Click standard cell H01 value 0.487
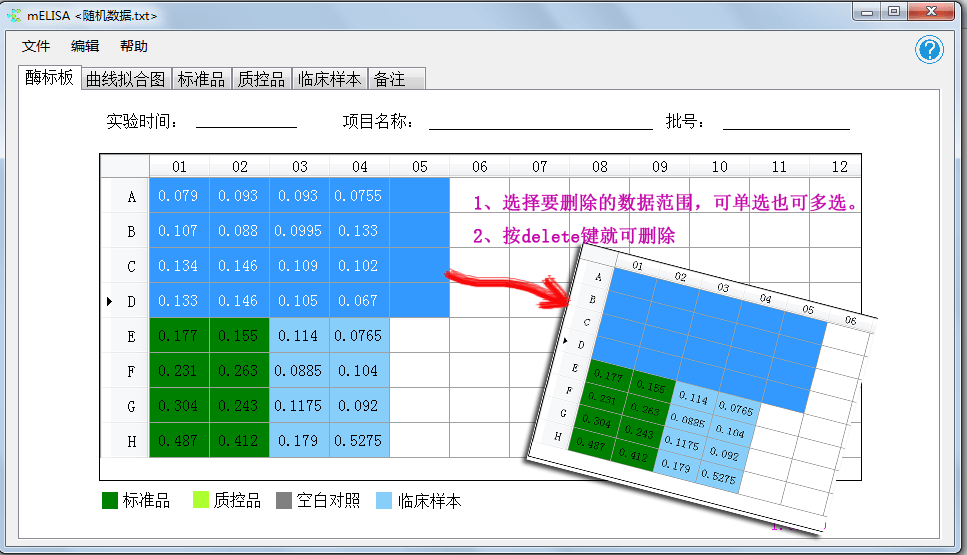The width and height of the screenshot is (967, 555). pyautogui.click(x=179, y=440)
